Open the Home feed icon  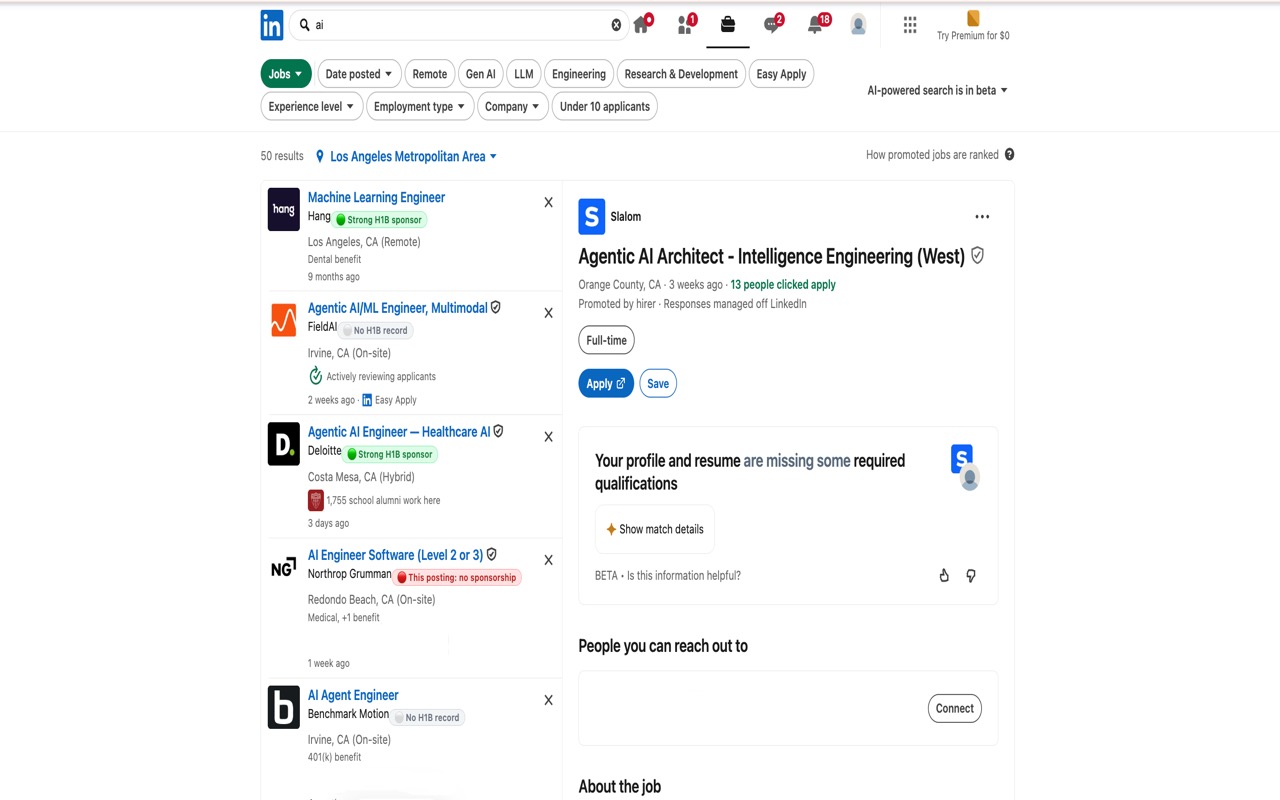click(x=641, y=25)
